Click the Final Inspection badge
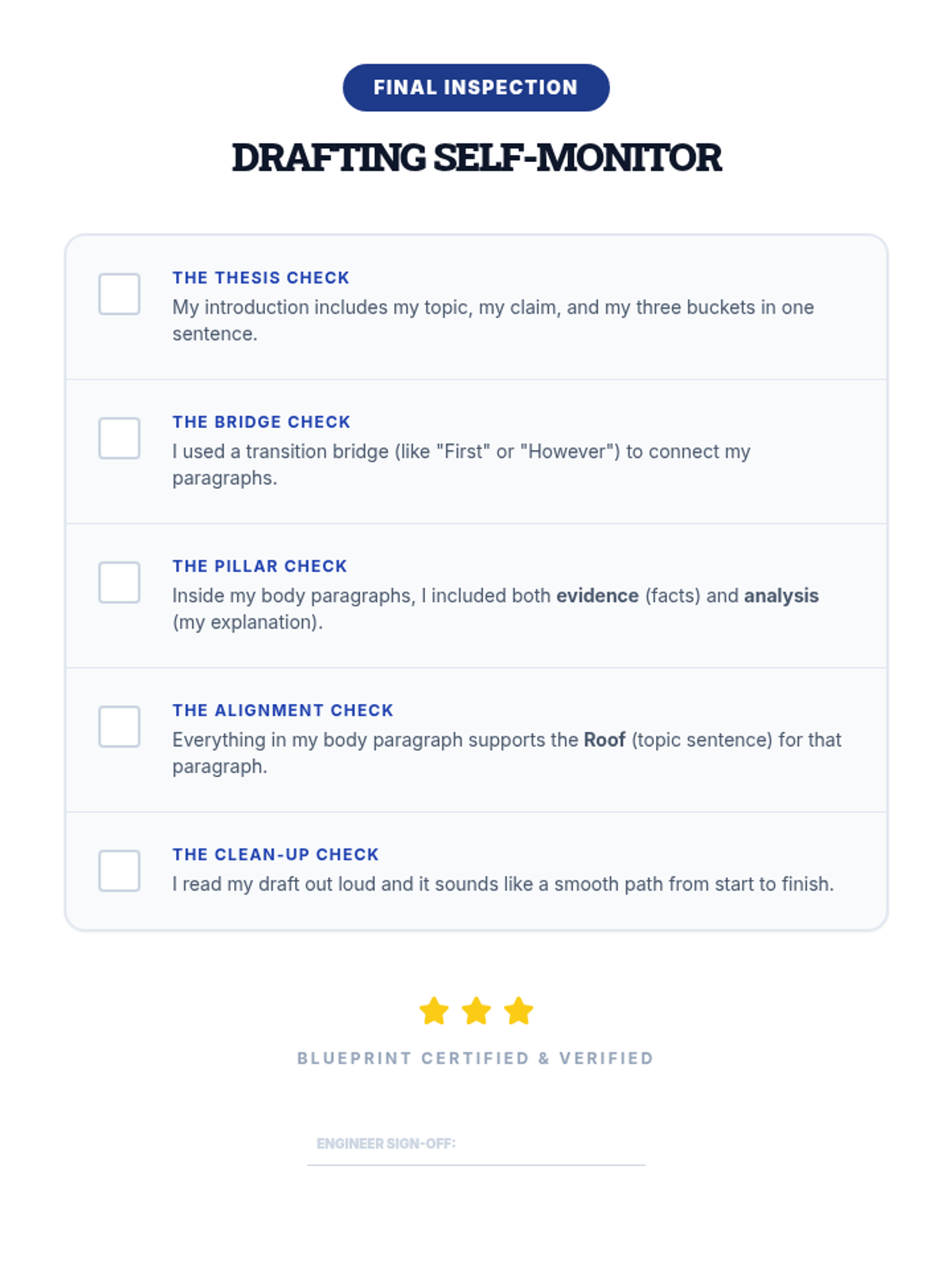The width and height of the screenshot is (952, 1270). [476, 87]
